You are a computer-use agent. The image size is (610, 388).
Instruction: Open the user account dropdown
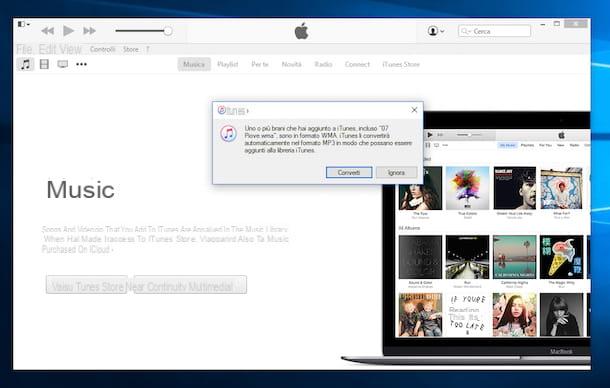point(436,31)
